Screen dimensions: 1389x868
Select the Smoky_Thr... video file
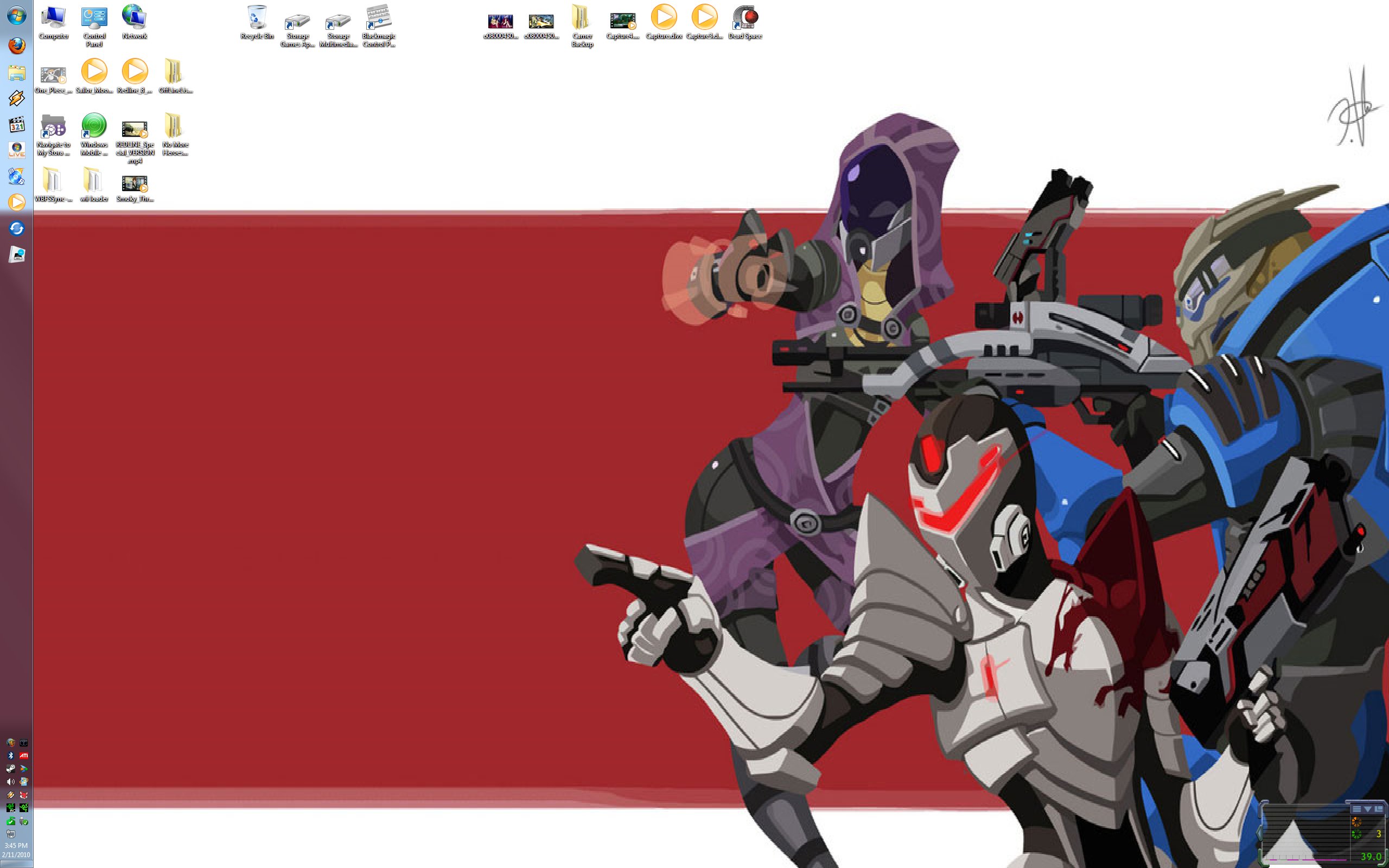click(135, 188)
